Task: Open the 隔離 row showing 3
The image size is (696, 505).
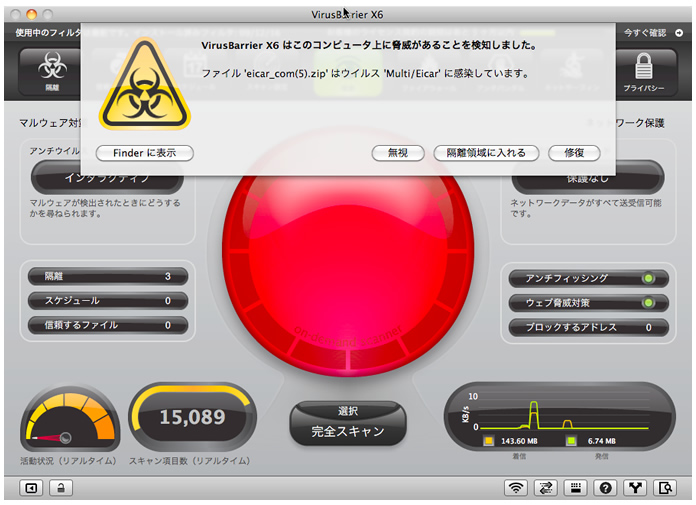Action: tap(108, 276)
